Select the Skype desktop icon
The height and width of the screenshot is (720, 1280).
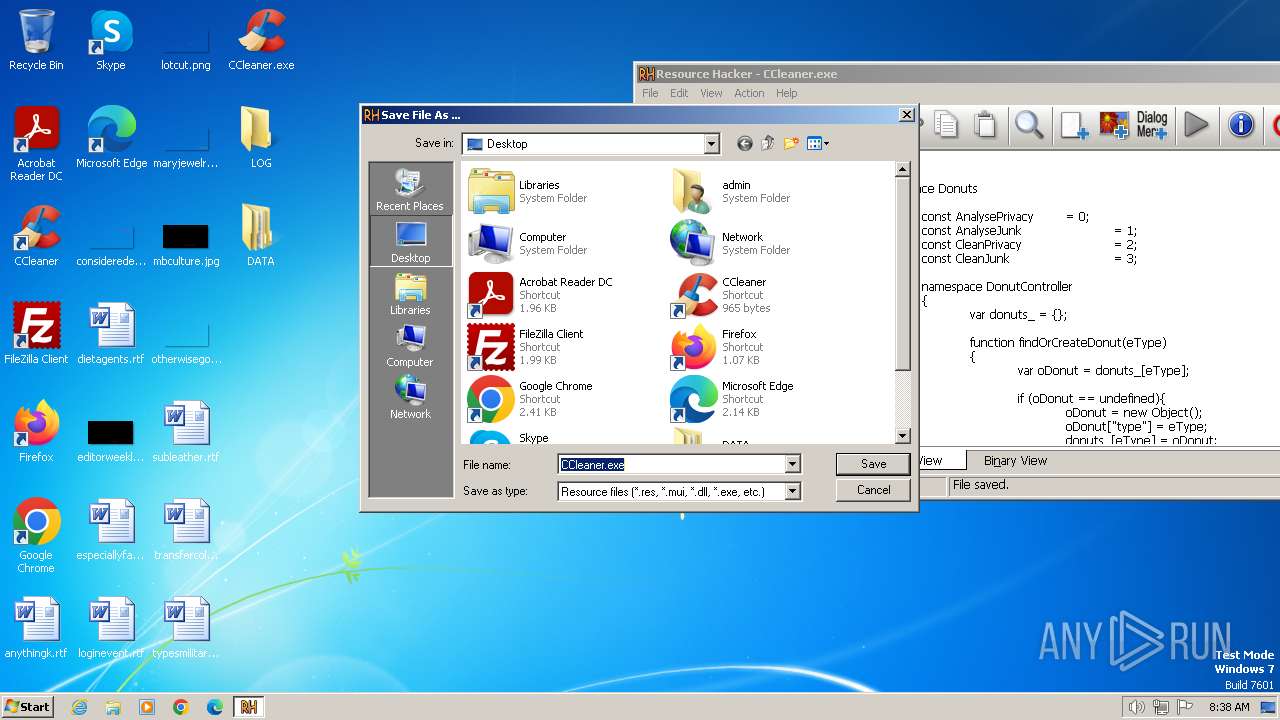click(x=111, y=40)
